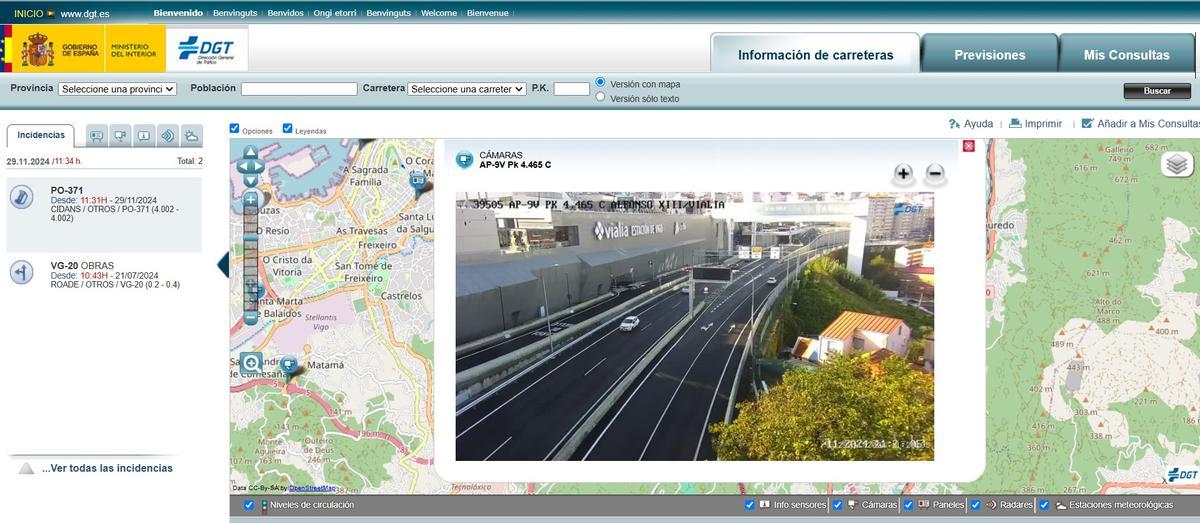The width and height of the screenshot is (1200, 523).
Task: Pan the map right with the arrow
Action: [x=259, y=167]
